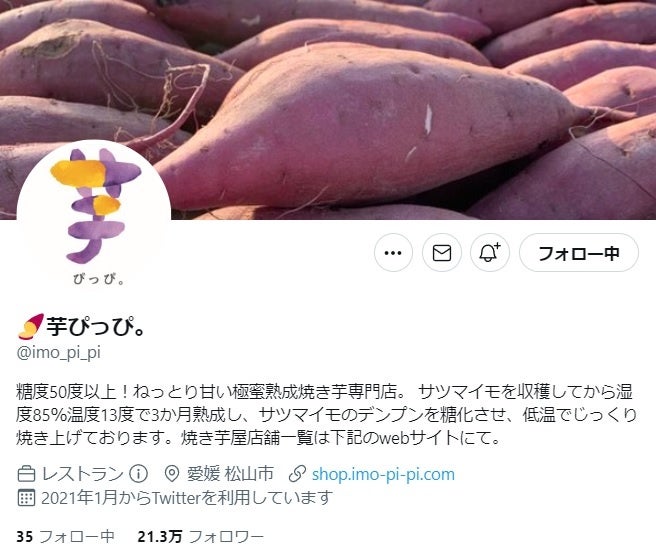The width and height of the screenshot is (656, 553).
Task: Click the 愛媛 松山市 location text
Action: coord(230,474)
